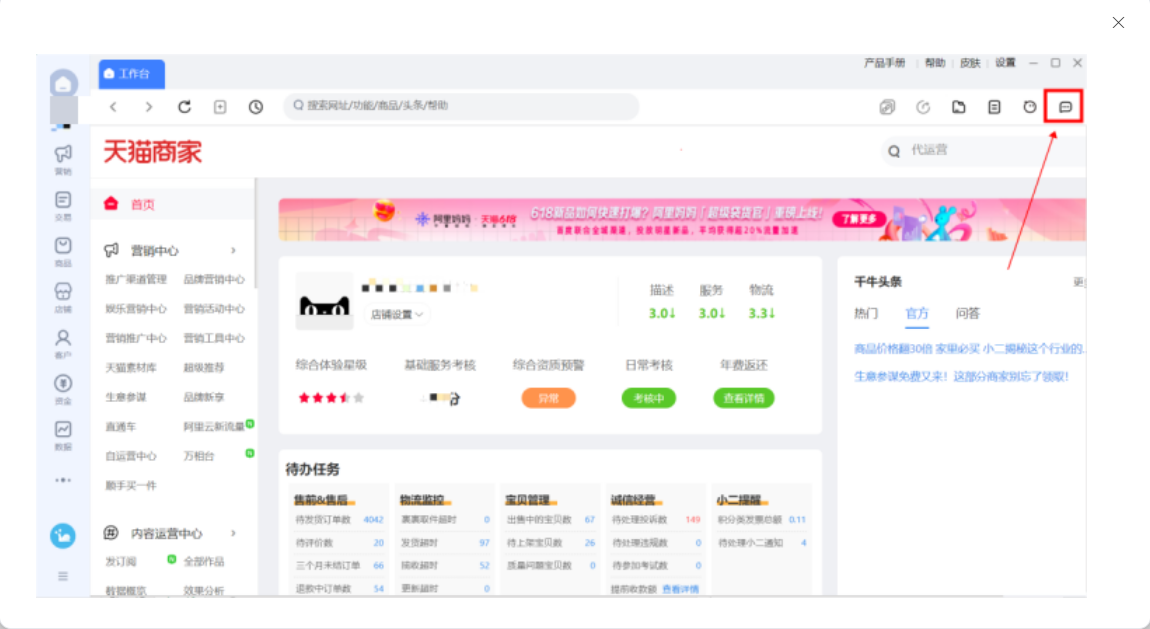Open 营销工具中心 link

click(x=214, y=338)
